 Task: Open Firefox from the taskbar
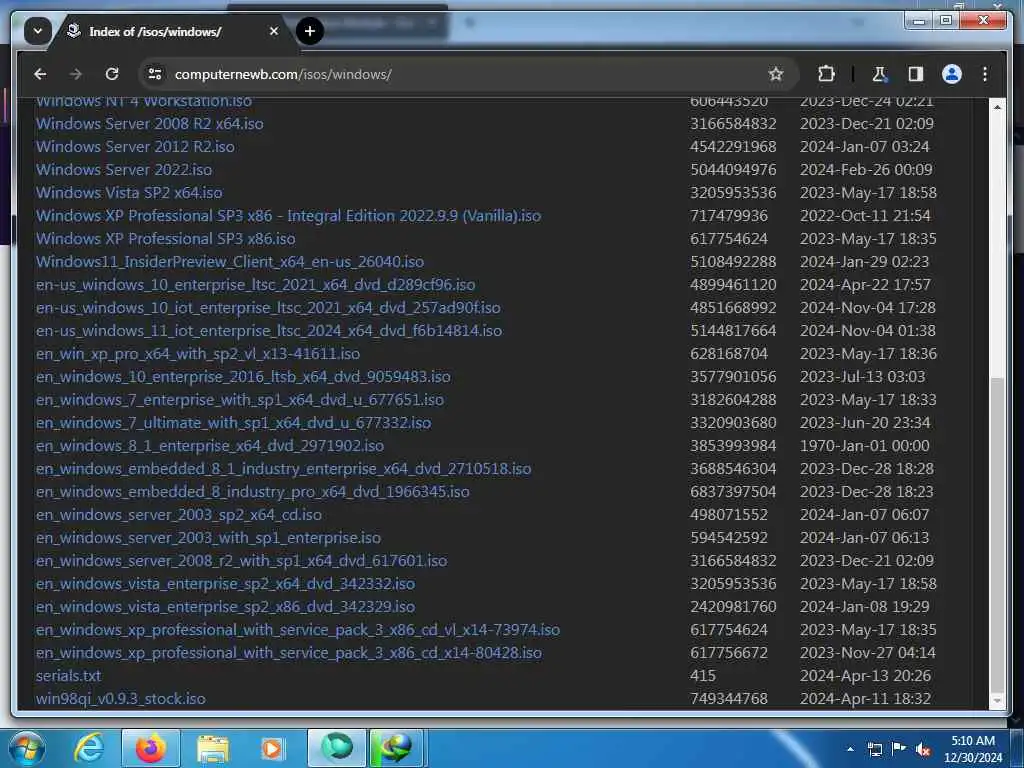coord(150,748)
